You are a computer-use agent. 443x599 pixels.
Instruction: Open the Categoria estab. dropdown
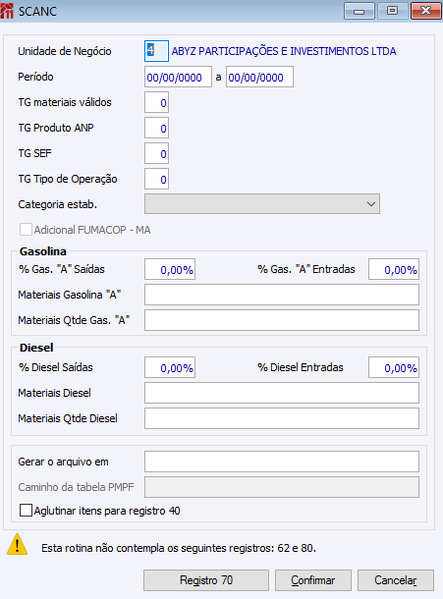[262, 204]
